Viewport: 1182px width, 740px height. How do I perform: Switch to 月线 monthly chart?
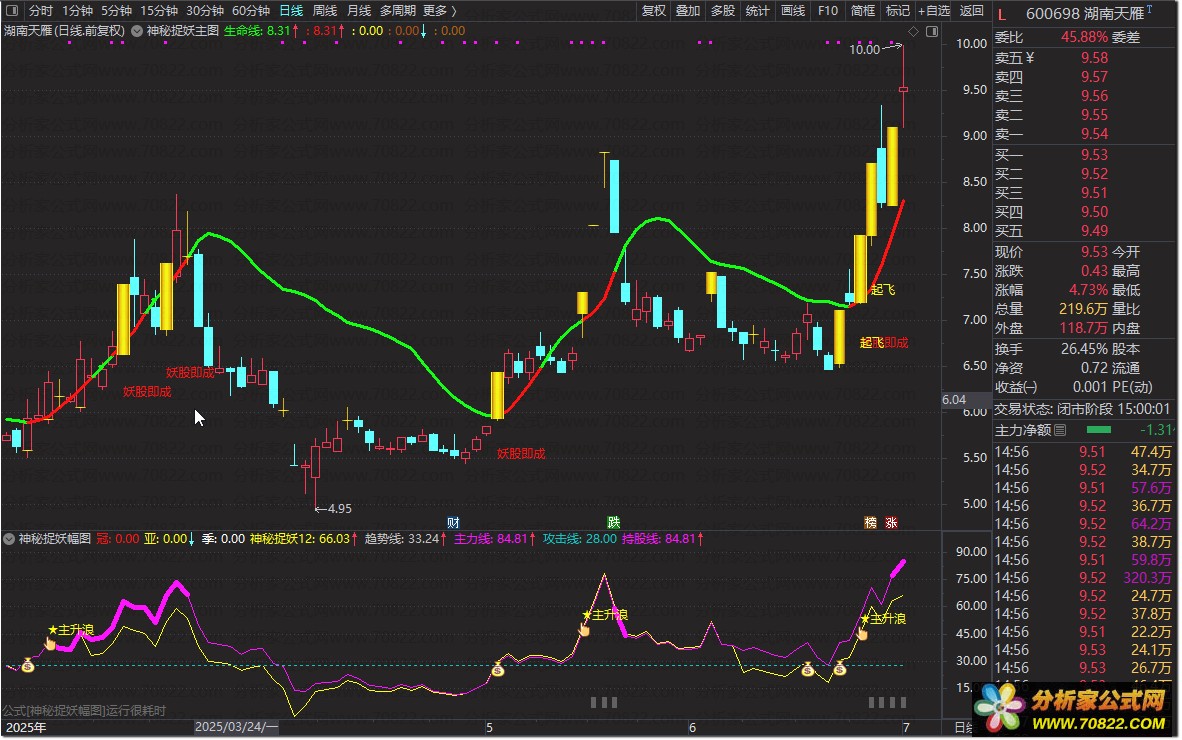pyautogui.click(x=359, y=11)
